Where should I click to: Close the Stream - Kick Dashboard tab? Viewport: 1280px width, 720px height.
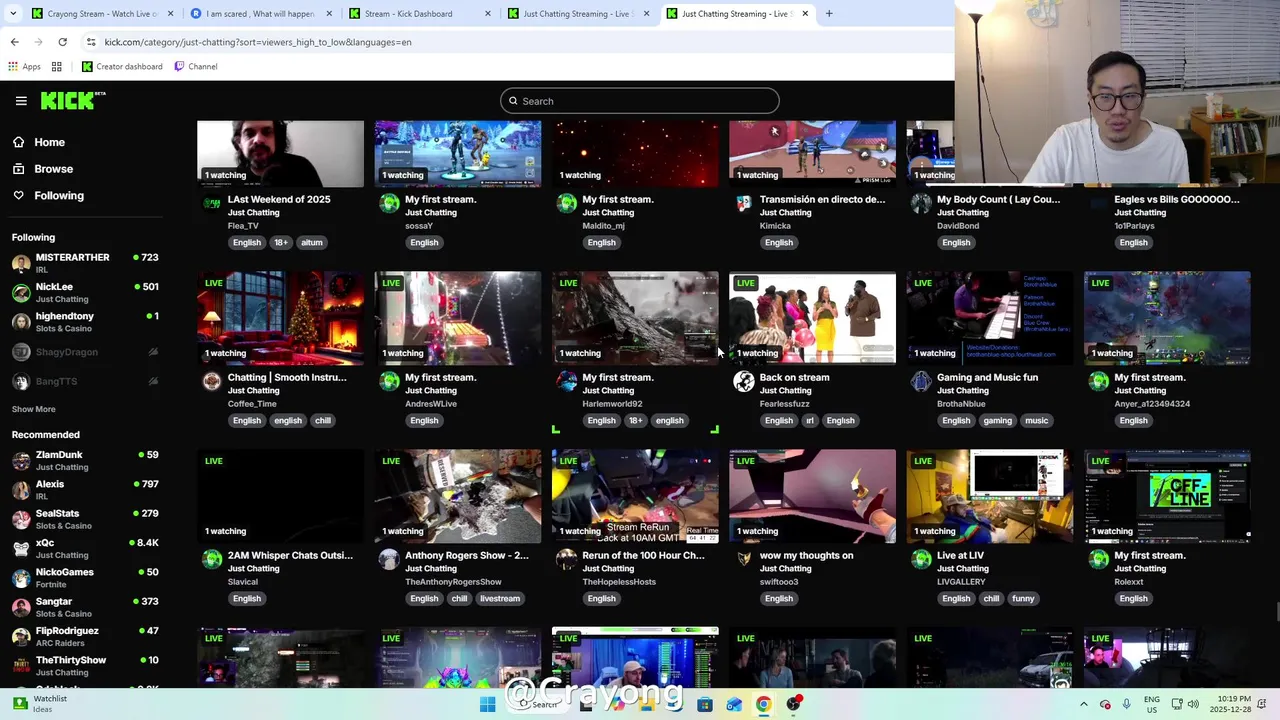tap(488, 14)
